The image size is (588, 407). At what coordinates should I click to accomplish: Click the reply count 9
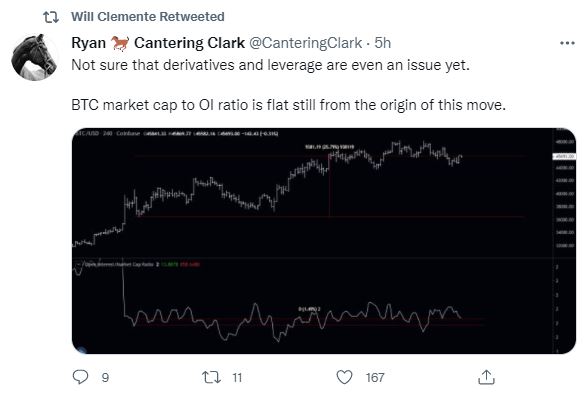coord(105,377)
